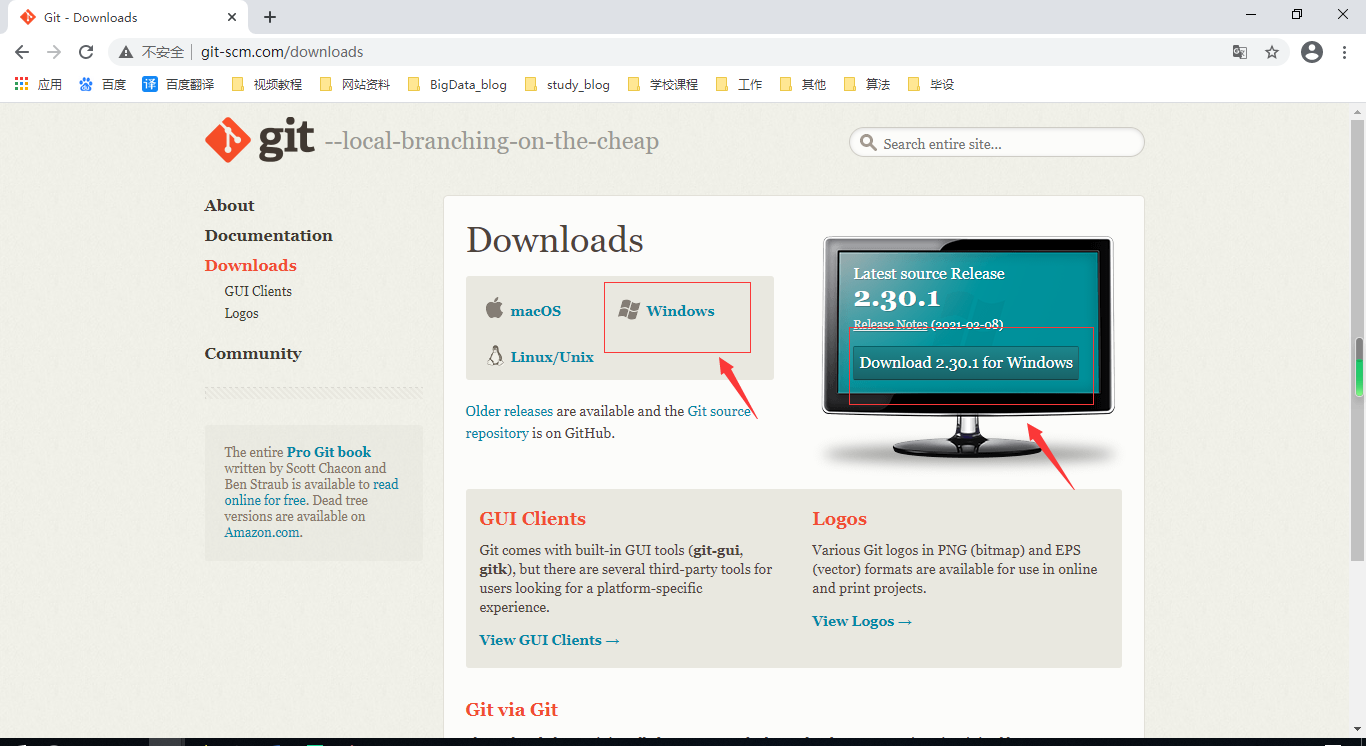
Task: Open the Apps grid in bookmarks bar
Action: click(38, 84)
